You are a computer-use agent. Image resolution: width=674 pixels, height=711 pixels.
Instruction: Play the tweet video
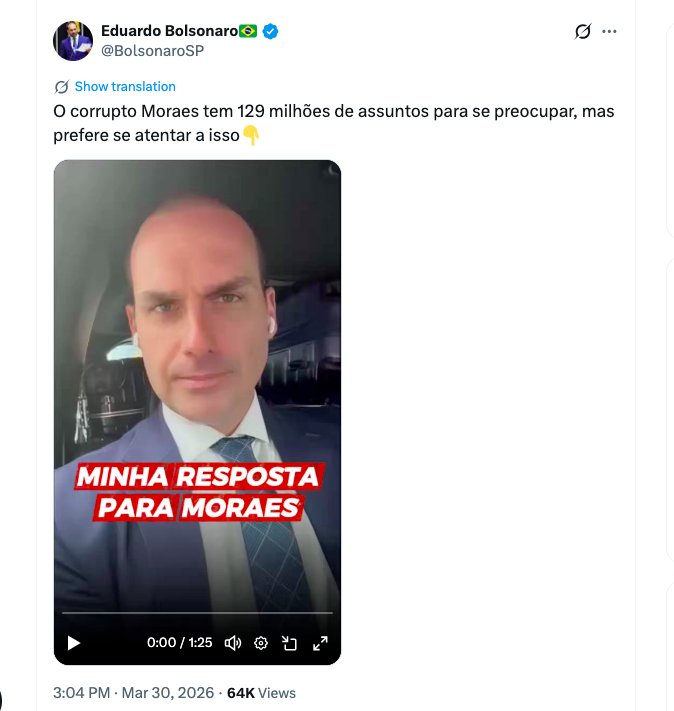[73, 643]
